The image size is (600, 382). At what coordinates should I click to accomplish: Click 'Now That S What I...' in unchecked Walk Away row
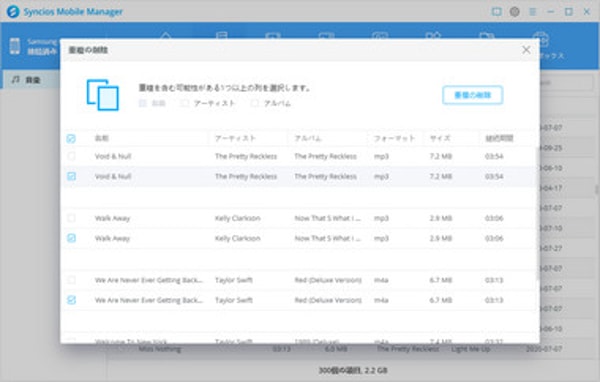click(x=328, y=218)
